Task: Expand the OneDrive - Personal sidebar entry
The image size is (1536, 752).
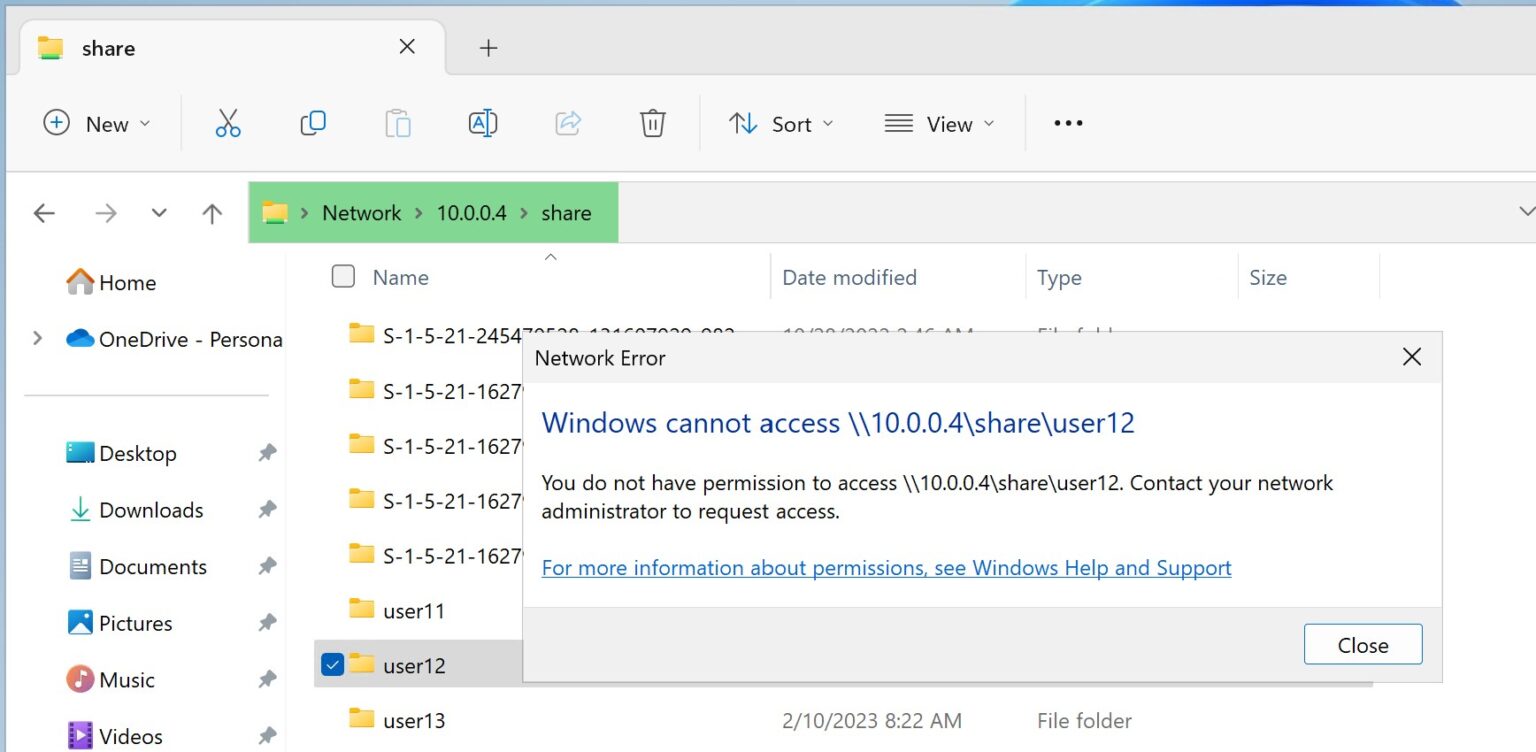Action: [x=39, y=339]
